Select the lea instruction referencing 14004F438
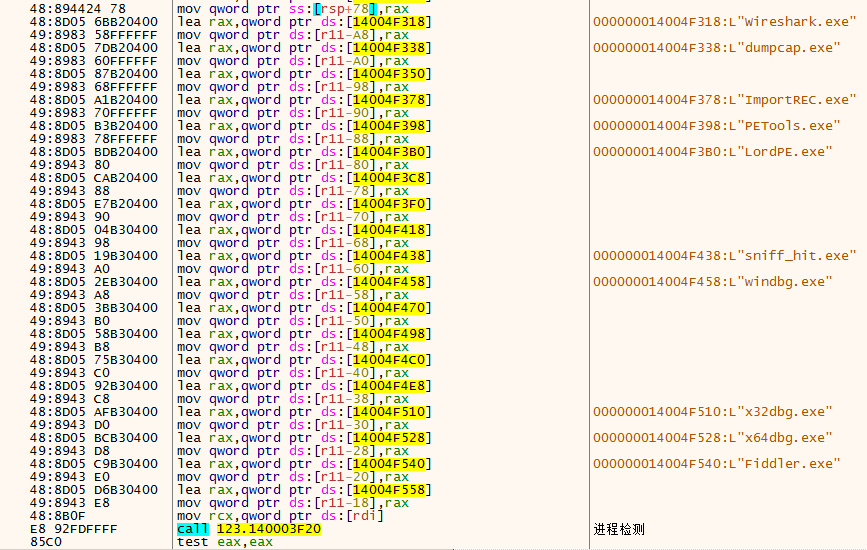The image size is (867, 550). (304, 256)
